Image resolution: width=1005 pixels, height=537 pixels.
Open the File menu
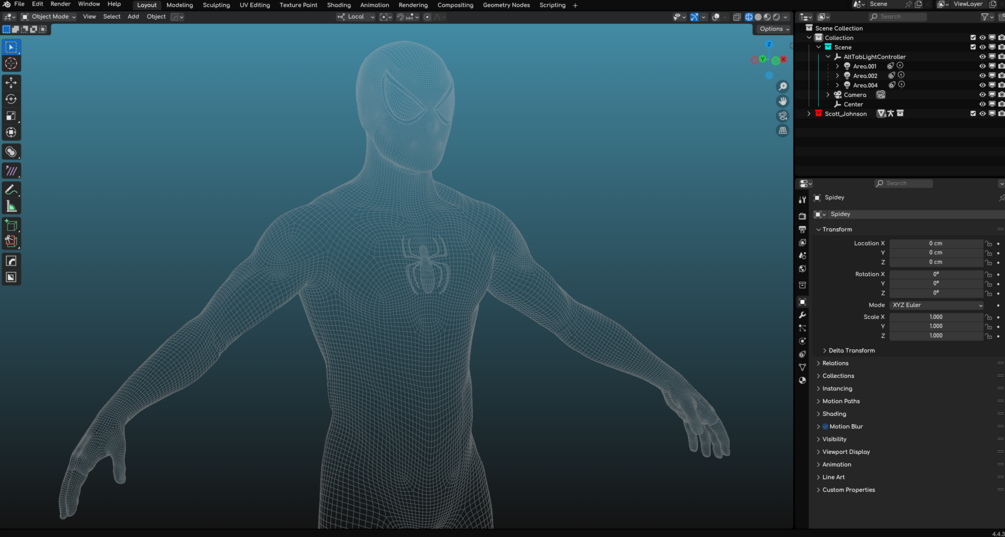pos(19,4)
